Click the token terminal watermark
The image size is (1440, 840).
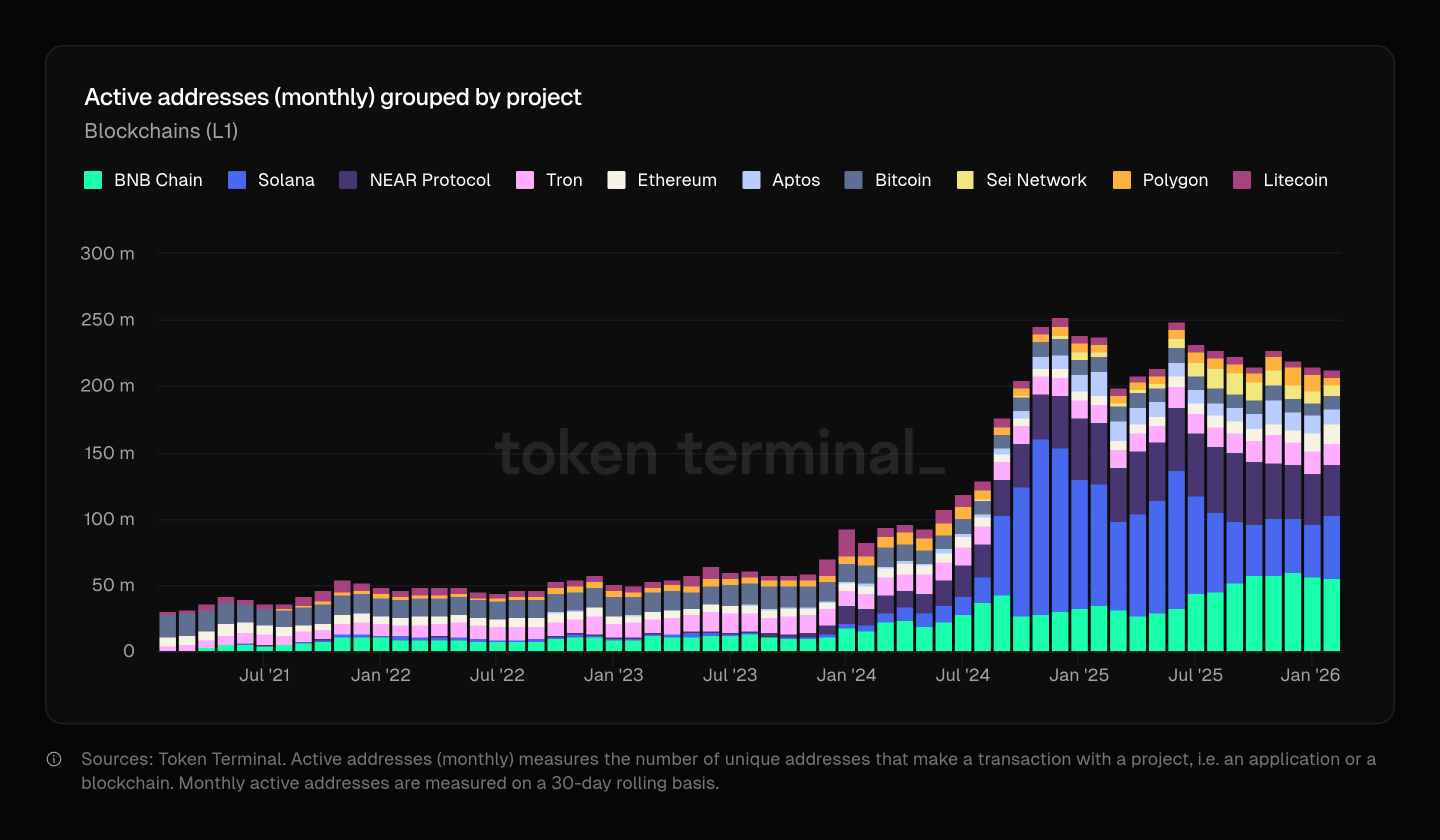click(x=719, y=453)
